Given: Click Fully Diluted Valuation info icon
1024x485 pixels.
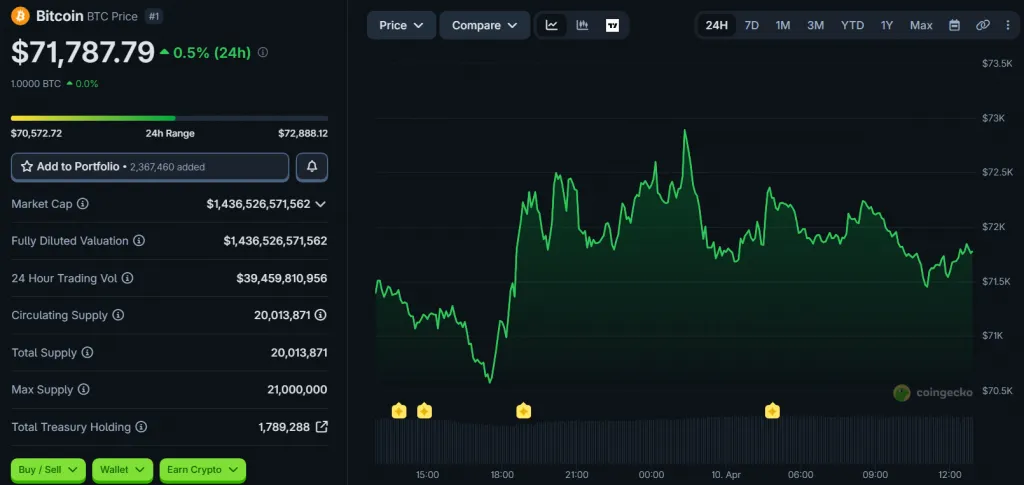Looking at the screenshot, I should coord(139,241).
